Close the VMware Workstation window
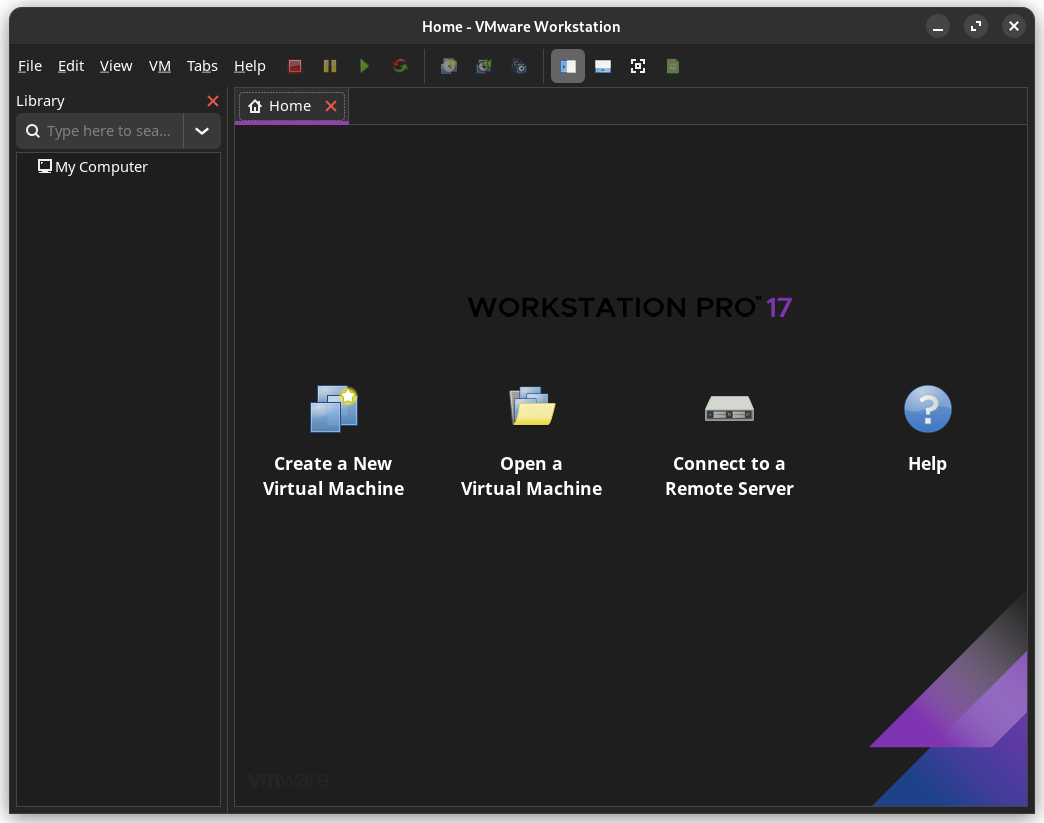This screenshot has height=823, width=1044. (1014, 27)
